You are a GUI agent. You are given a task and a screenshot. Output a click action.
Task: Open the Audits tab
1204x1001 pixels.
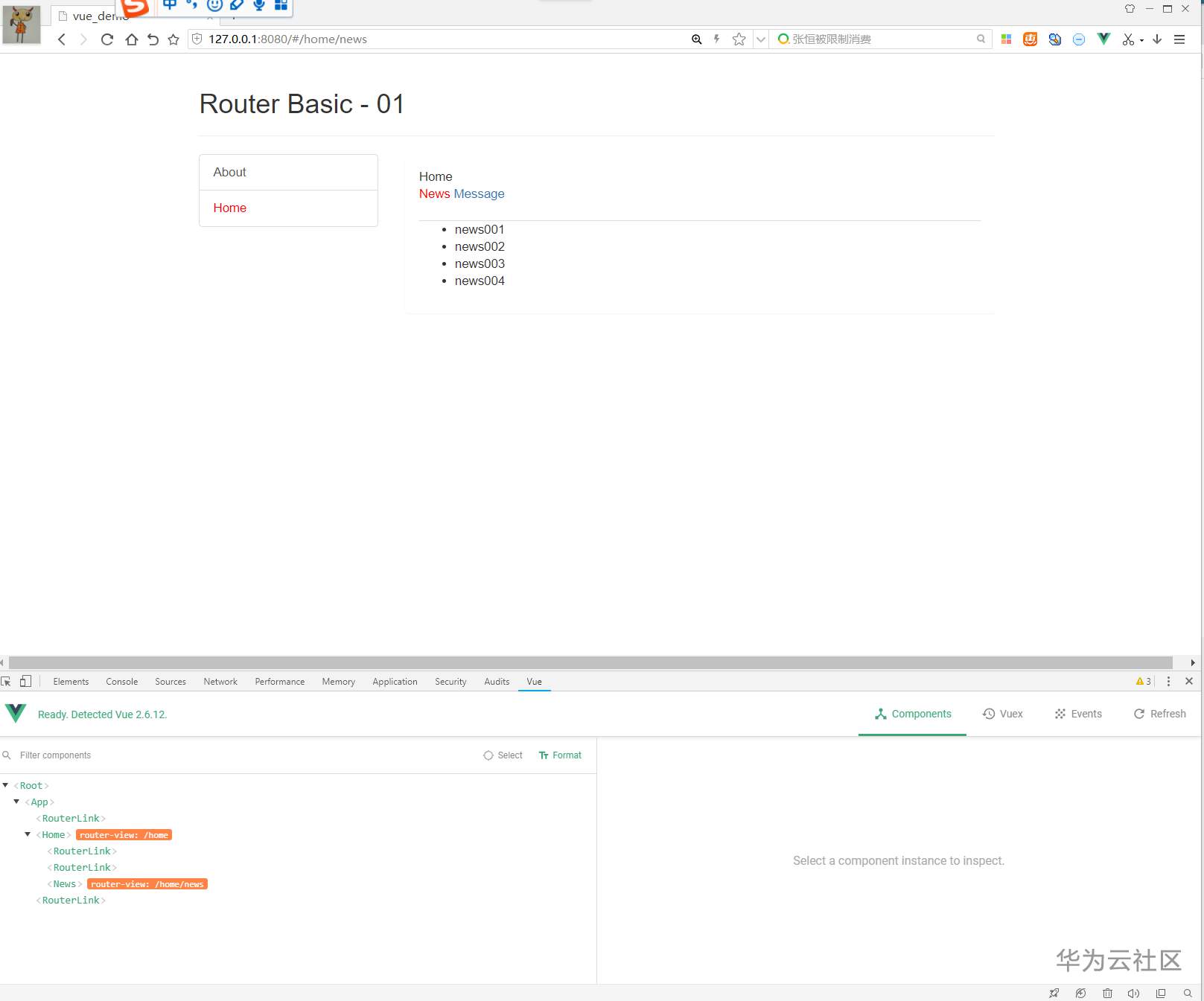497,681
